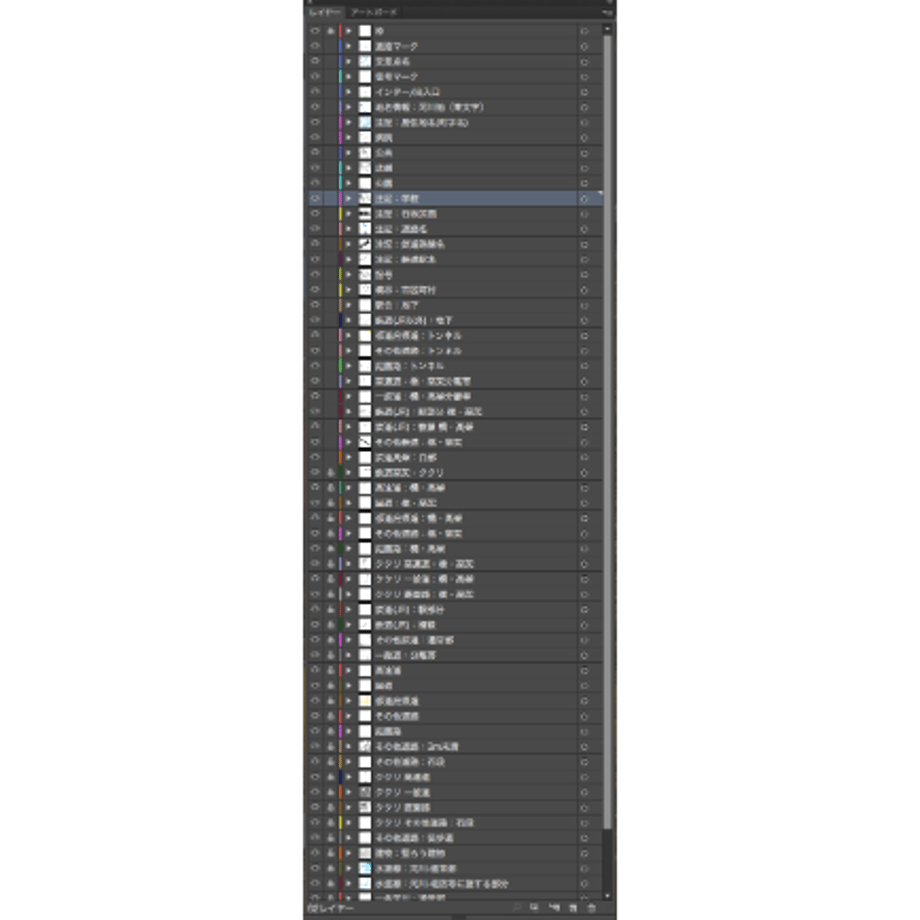Open the Layers panel flyout menu
The height and width of the screenshot is (920, 920).
[607, 12]
